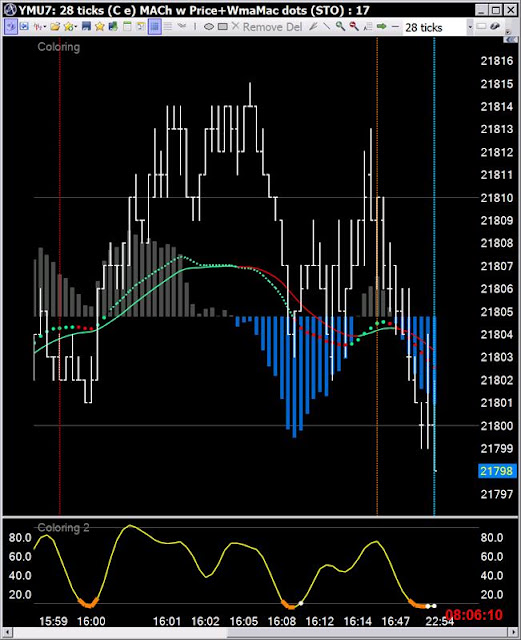
Task: Open the star-plus icon dropdown arrow
Action: [x=76, y=27]
